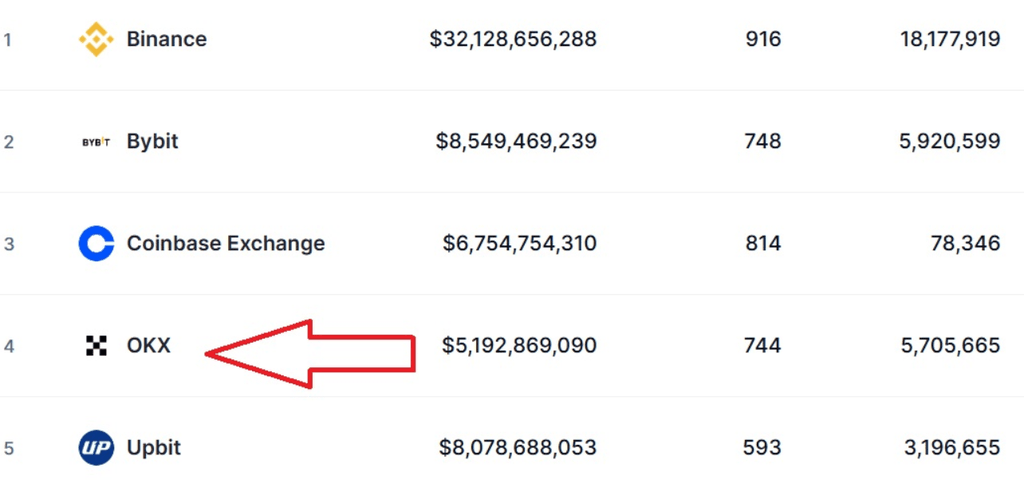
Task: Click Coinbase volume $6,754,754,310
Action: [519, 243]
